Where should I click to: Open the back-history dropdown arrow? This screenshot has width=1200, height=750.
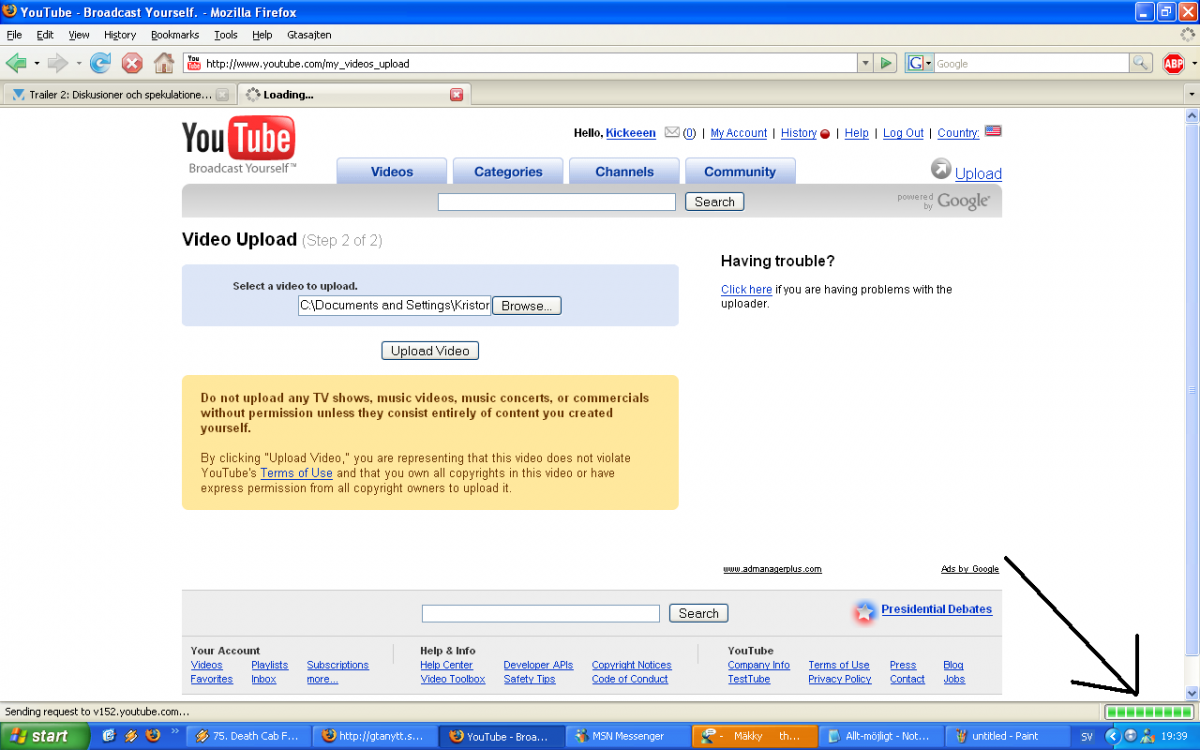point(37,63)
